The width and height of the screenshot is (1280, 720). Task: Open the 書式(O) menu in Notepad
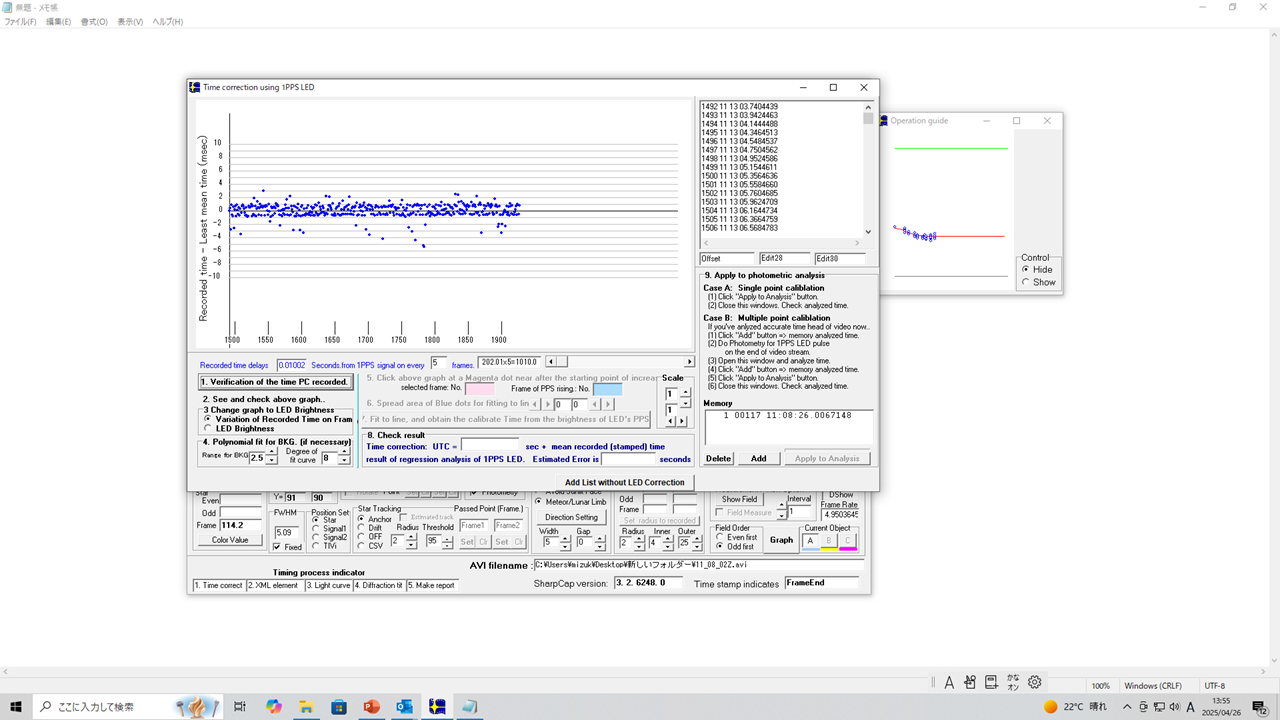coord(94,22)
